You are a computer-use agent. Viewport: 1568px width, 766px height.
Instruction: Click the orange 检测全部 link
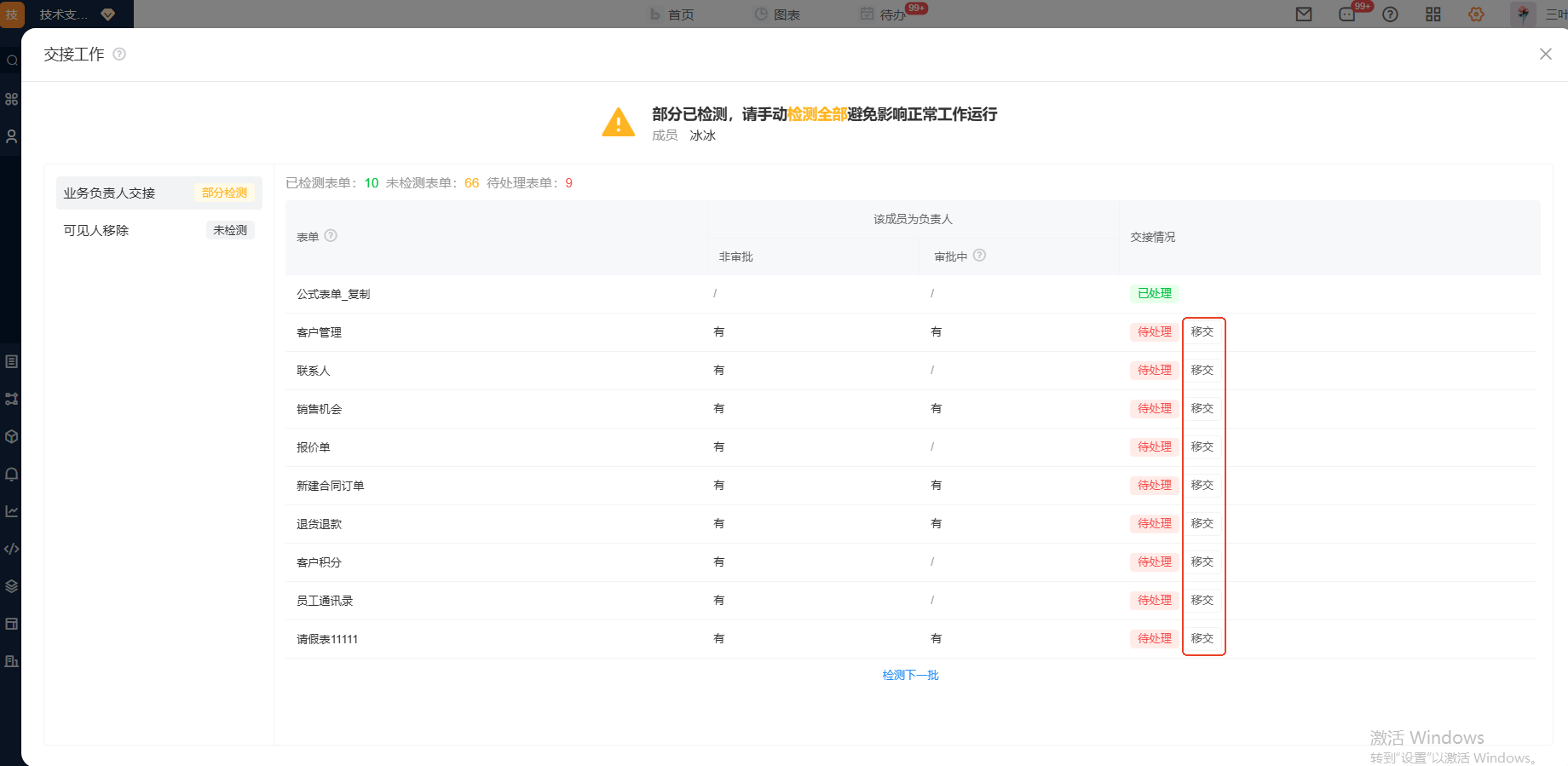816,114
